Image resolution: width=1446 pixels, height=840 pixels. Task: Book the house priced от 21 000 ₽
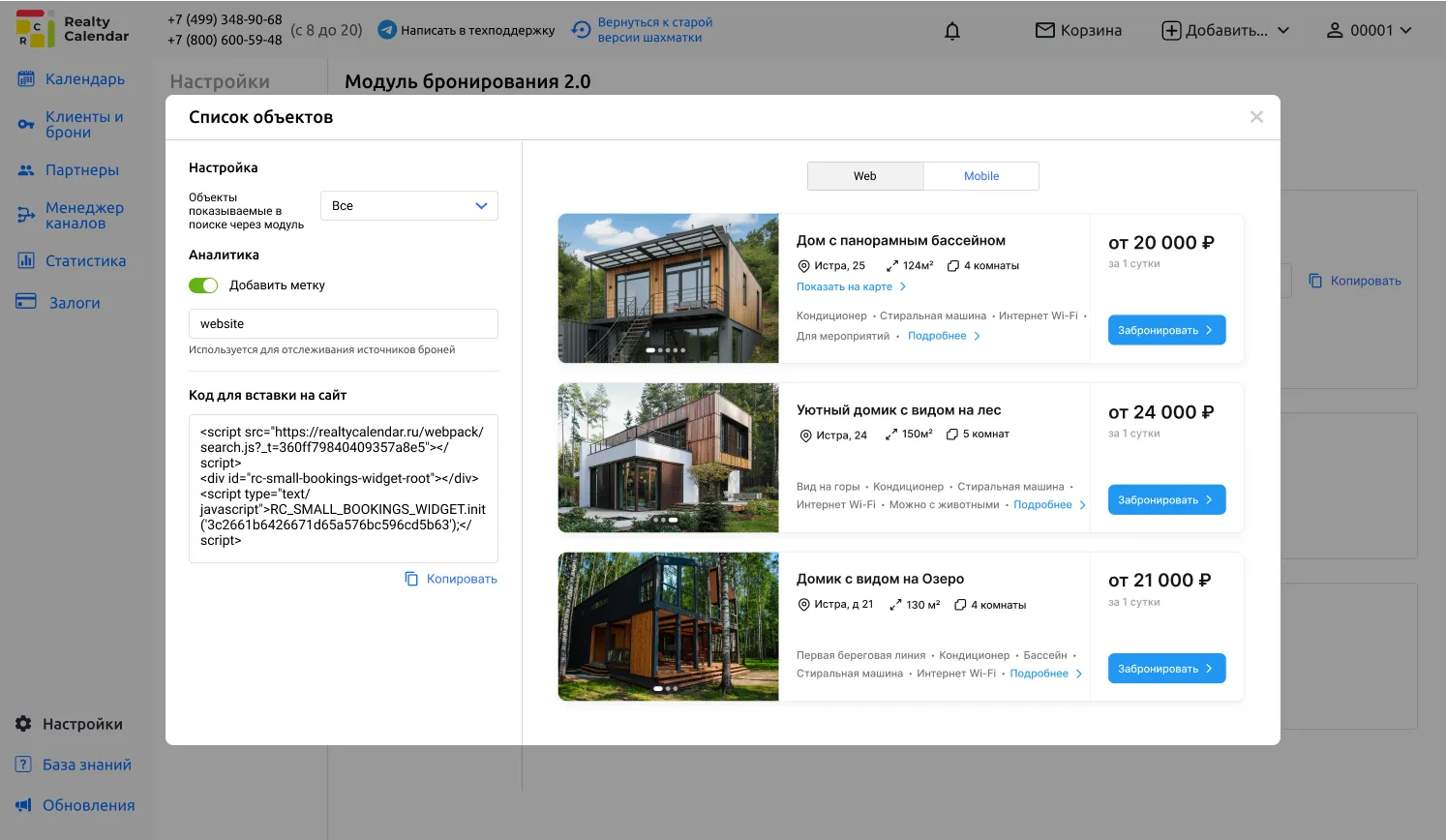tap(1167, 669)
